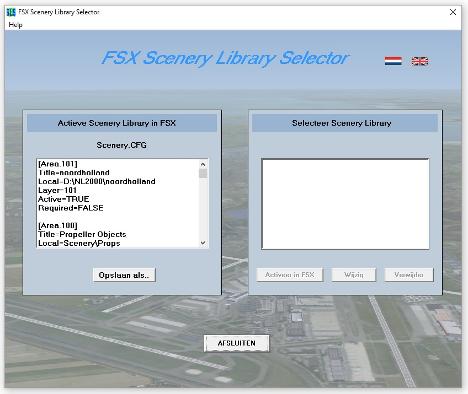Click the Verwijder button
Viewport: 468px width, 394px height.
(x=409, y=275)
